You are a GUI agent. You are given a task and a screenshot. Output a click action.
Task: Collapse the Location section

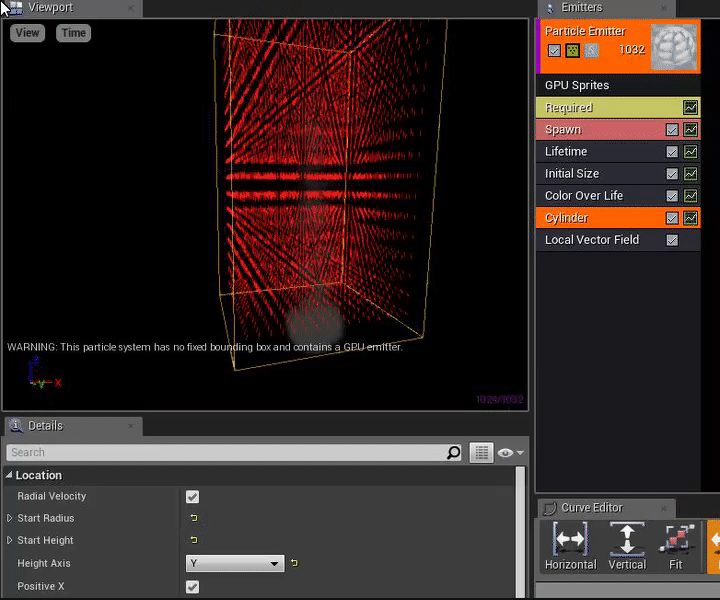[x=10, y=476]
